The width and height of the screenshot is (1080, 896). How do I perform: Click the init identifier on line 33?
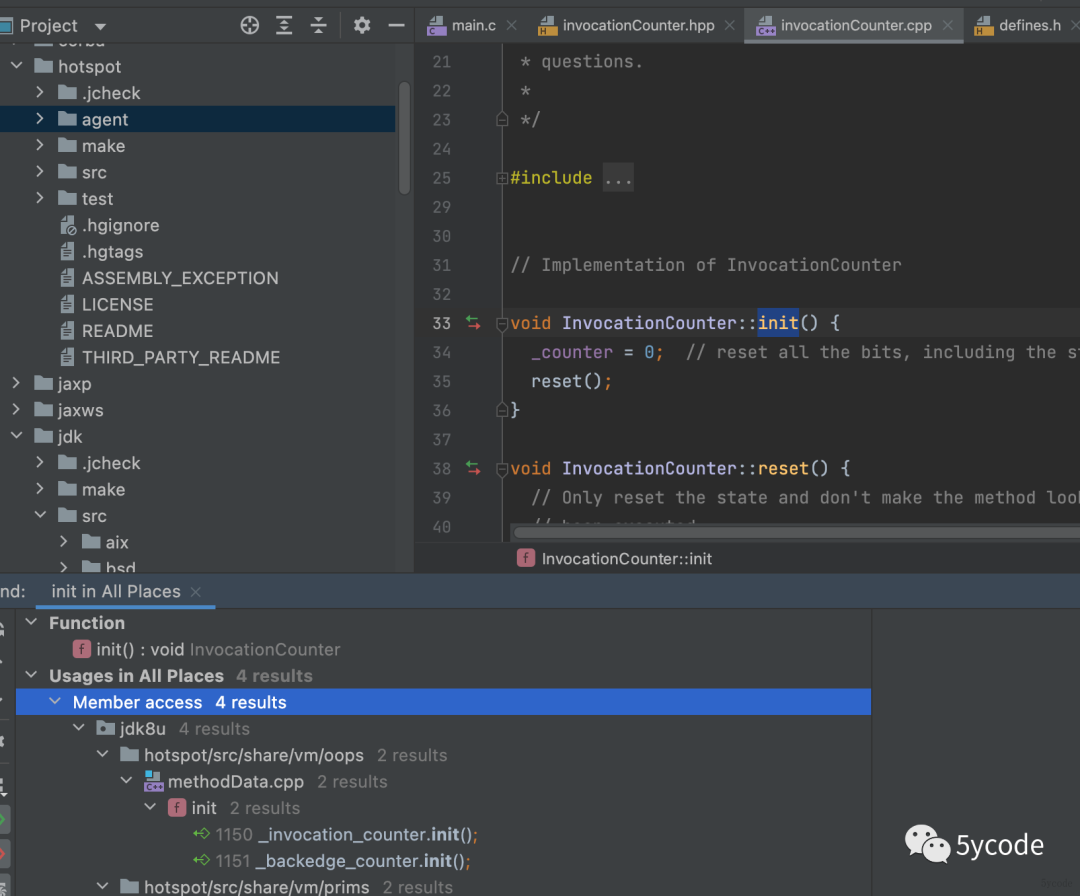tap(778, 323)
